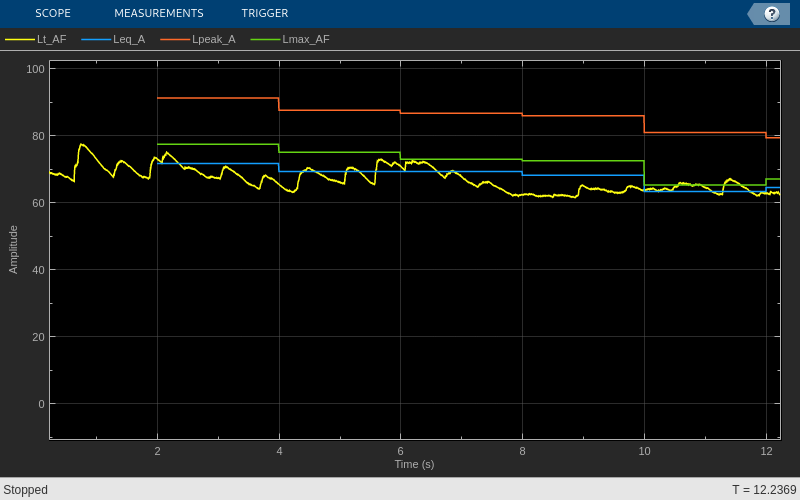Click the 40 y-axis tick label
The height and width of the screenshot is (500, 800).
coord(38,270)
